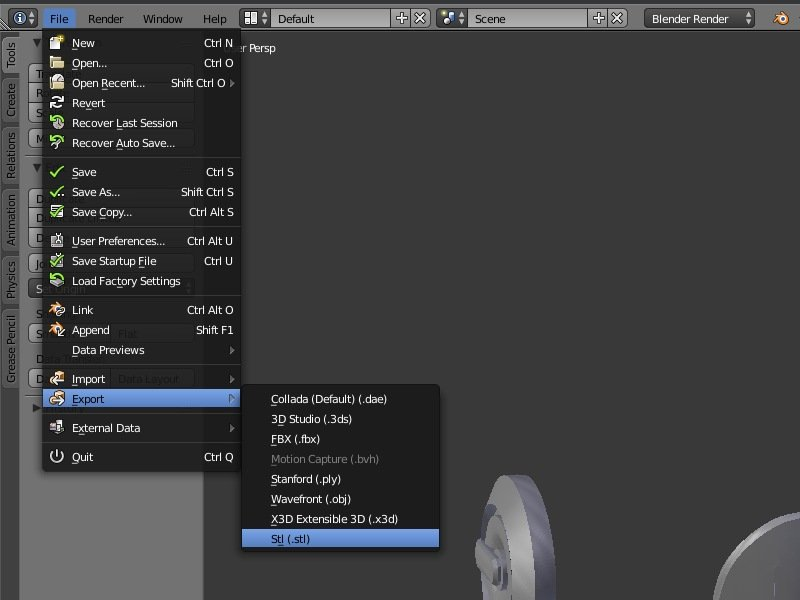
Task: Click the Import icon
Action: (x=57, y=379)
